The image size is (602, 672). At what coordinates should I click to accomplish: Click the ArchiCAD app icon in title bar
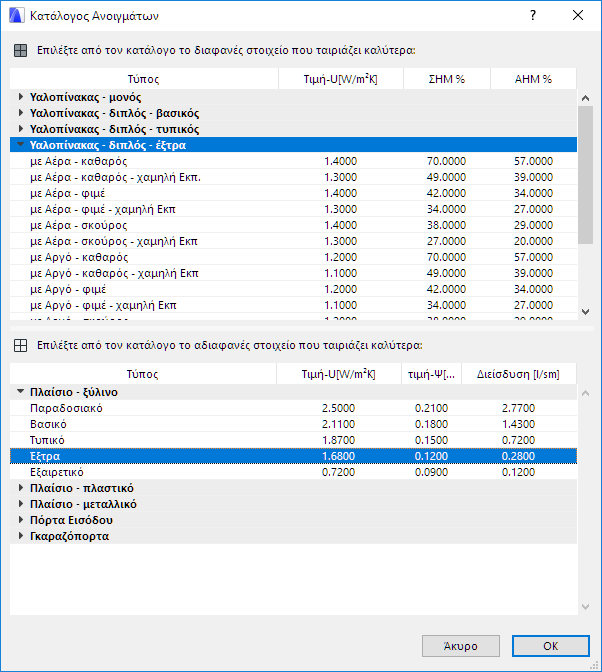pos(16,15)
